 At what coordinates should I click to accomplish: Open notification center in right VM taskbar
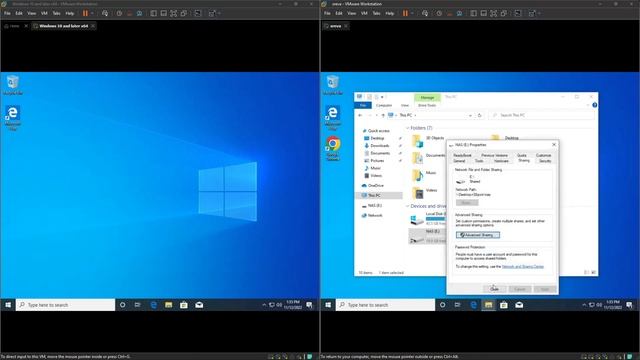(x=629, y=305)
